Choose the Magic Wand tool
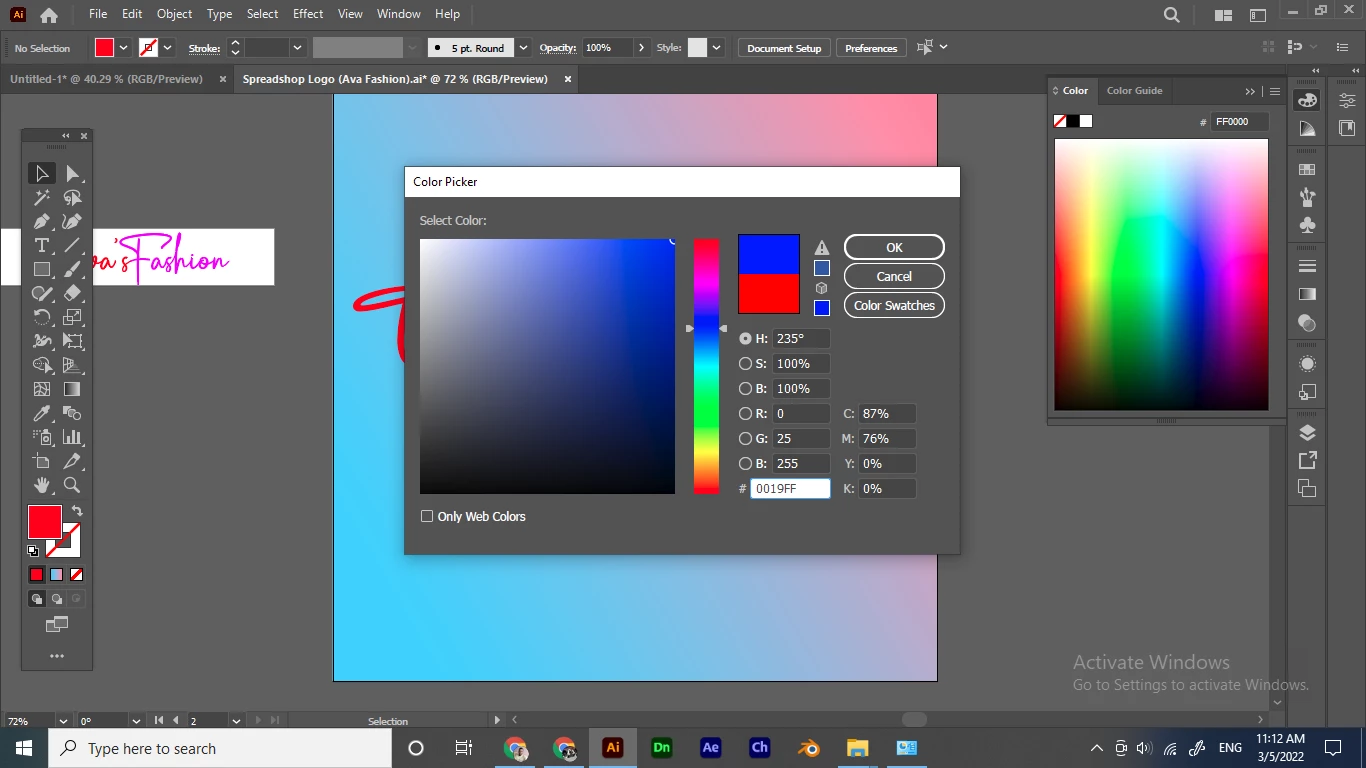 pos(42,198)
